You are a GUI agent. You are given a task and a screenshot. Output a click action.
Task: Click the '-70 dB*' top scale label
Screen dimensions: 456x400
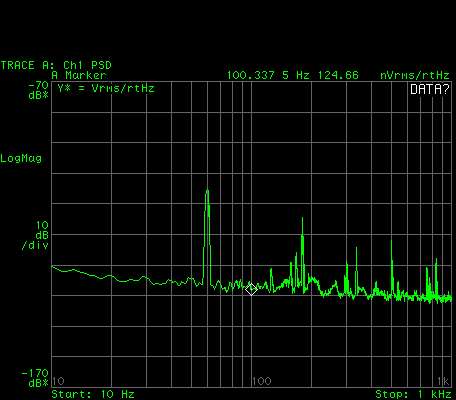click(38, 90)
